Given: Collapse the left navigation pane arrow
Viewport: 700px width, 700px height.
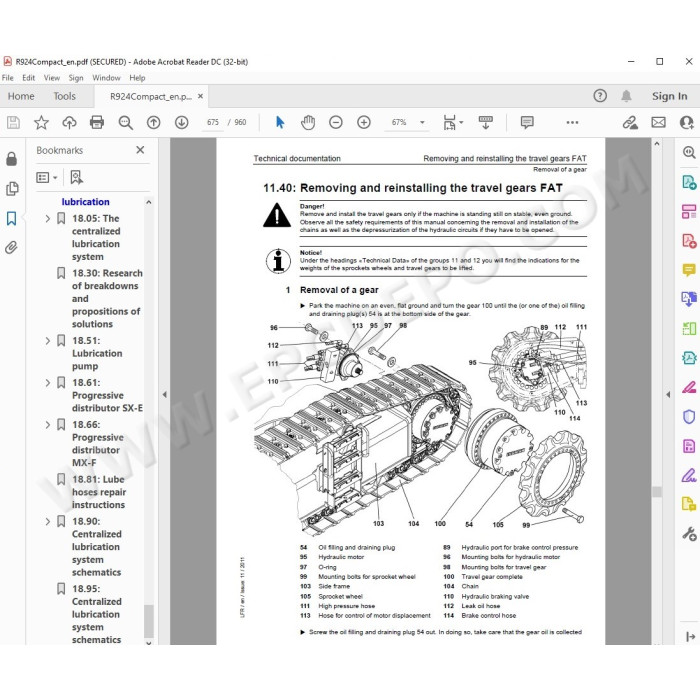Looking at the screenshot, I should (x=164, y=395).
